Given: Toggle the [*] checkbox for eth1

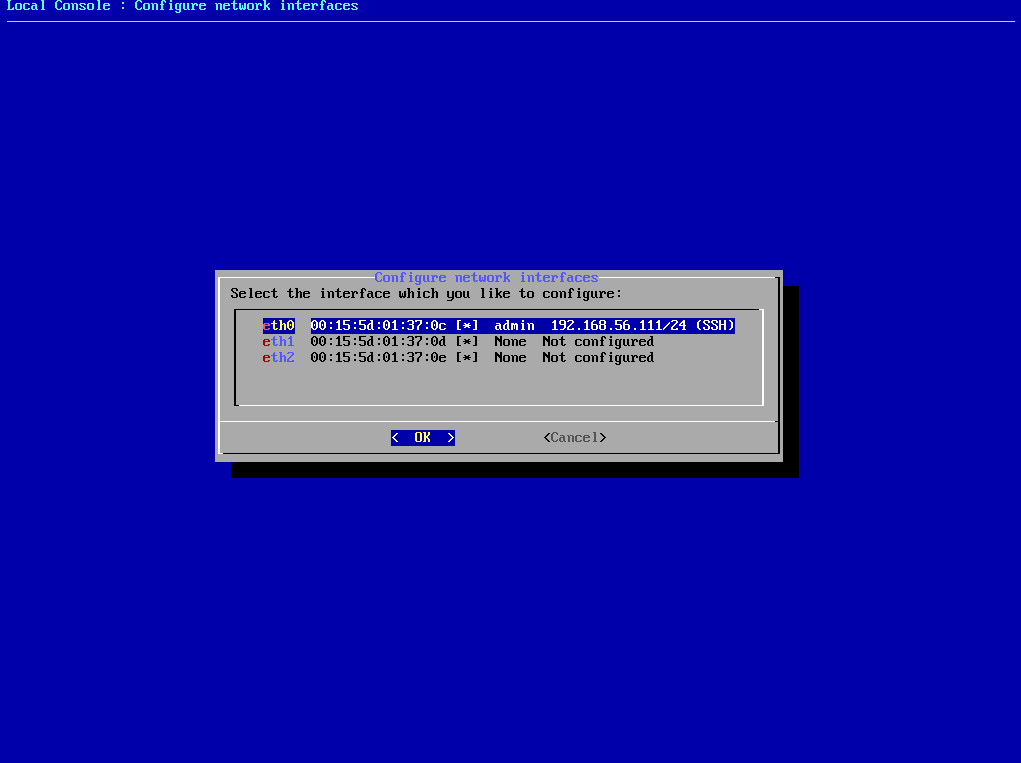Looking at the screenshot, I should 466,341.
